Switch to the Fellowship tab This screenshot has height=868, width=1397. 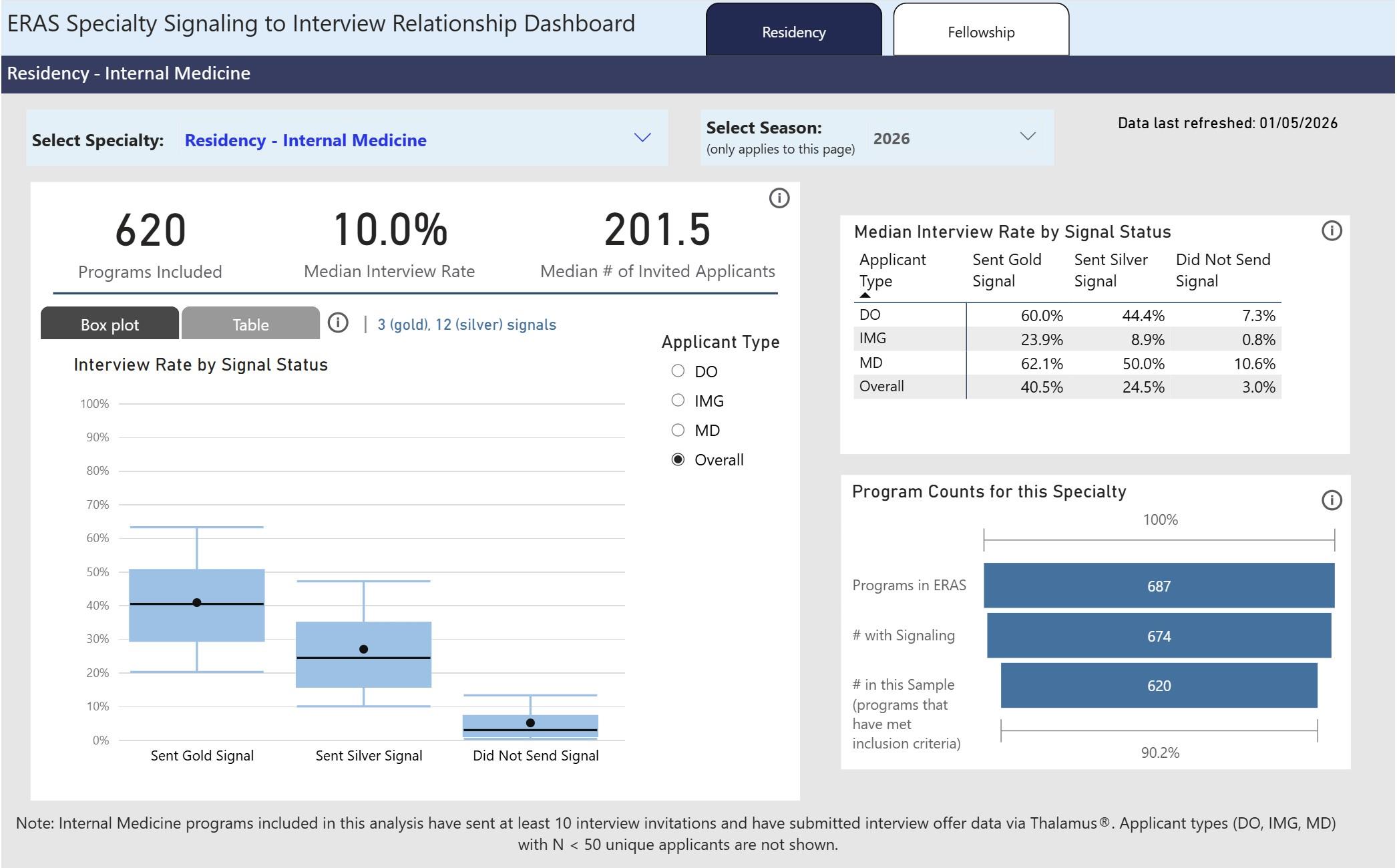[x=980, y=32]
